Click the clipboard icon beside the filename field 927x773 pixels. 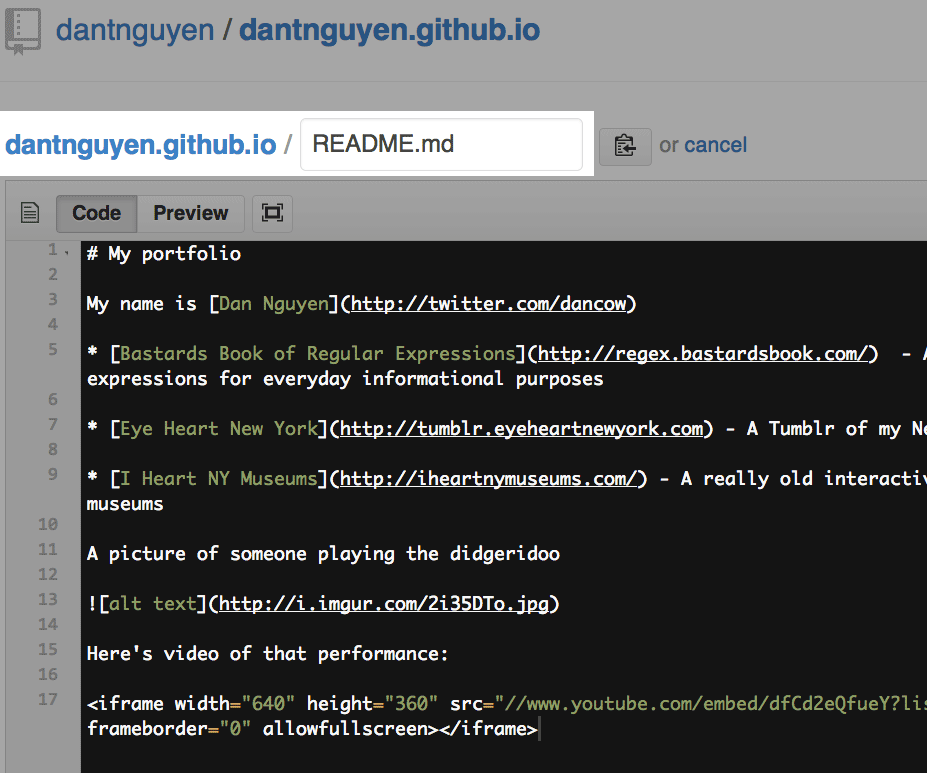coord(624,145)
